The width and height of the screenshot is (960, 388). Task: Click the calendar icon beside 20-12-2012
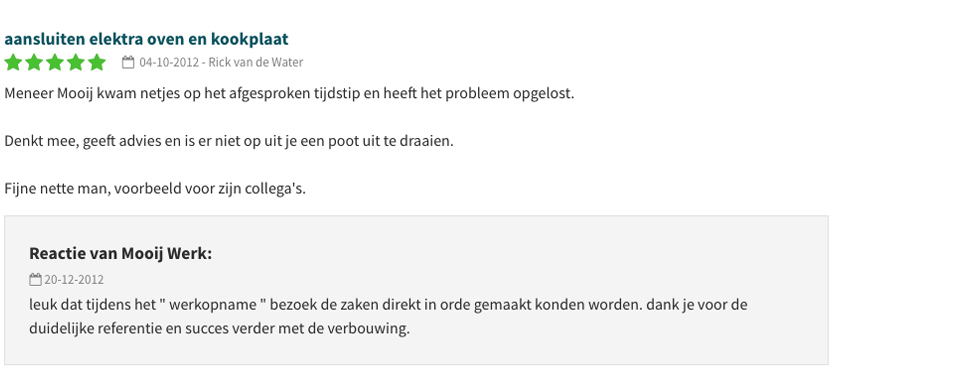36,280
